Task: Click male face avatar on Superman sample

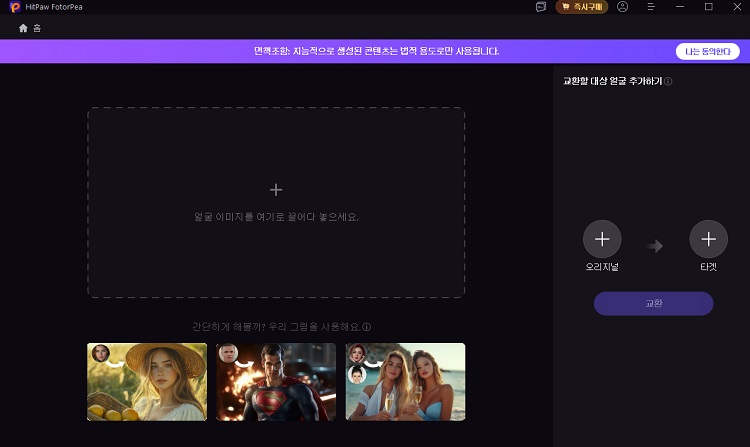Action: [229, 353]
